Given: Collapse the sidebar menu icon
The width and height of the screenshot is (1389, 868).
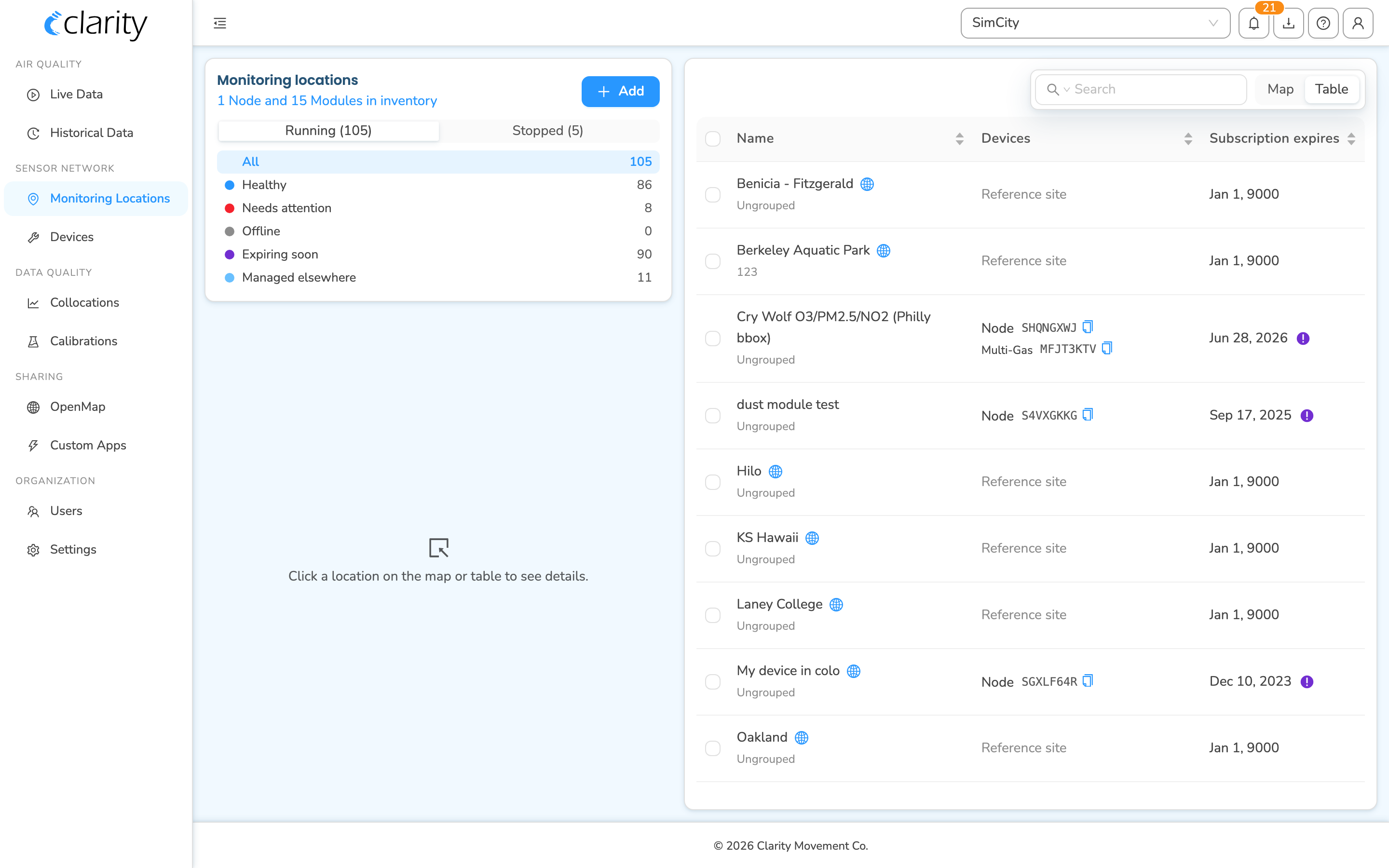Looking at the screenshot, I should pos(220,23).
